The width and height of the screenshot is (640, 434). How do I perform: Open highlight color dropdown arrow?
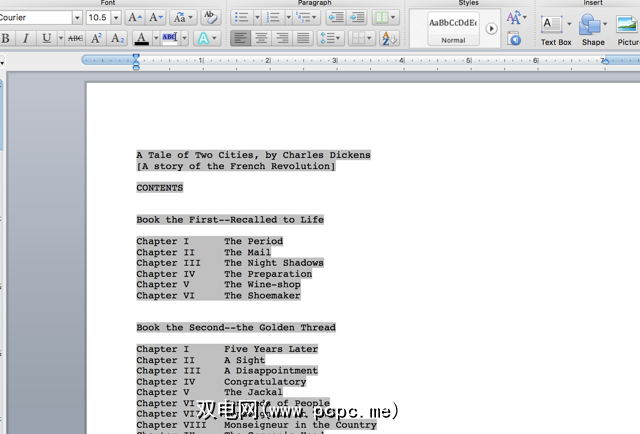pyautogui.click(x=184, y=38)
